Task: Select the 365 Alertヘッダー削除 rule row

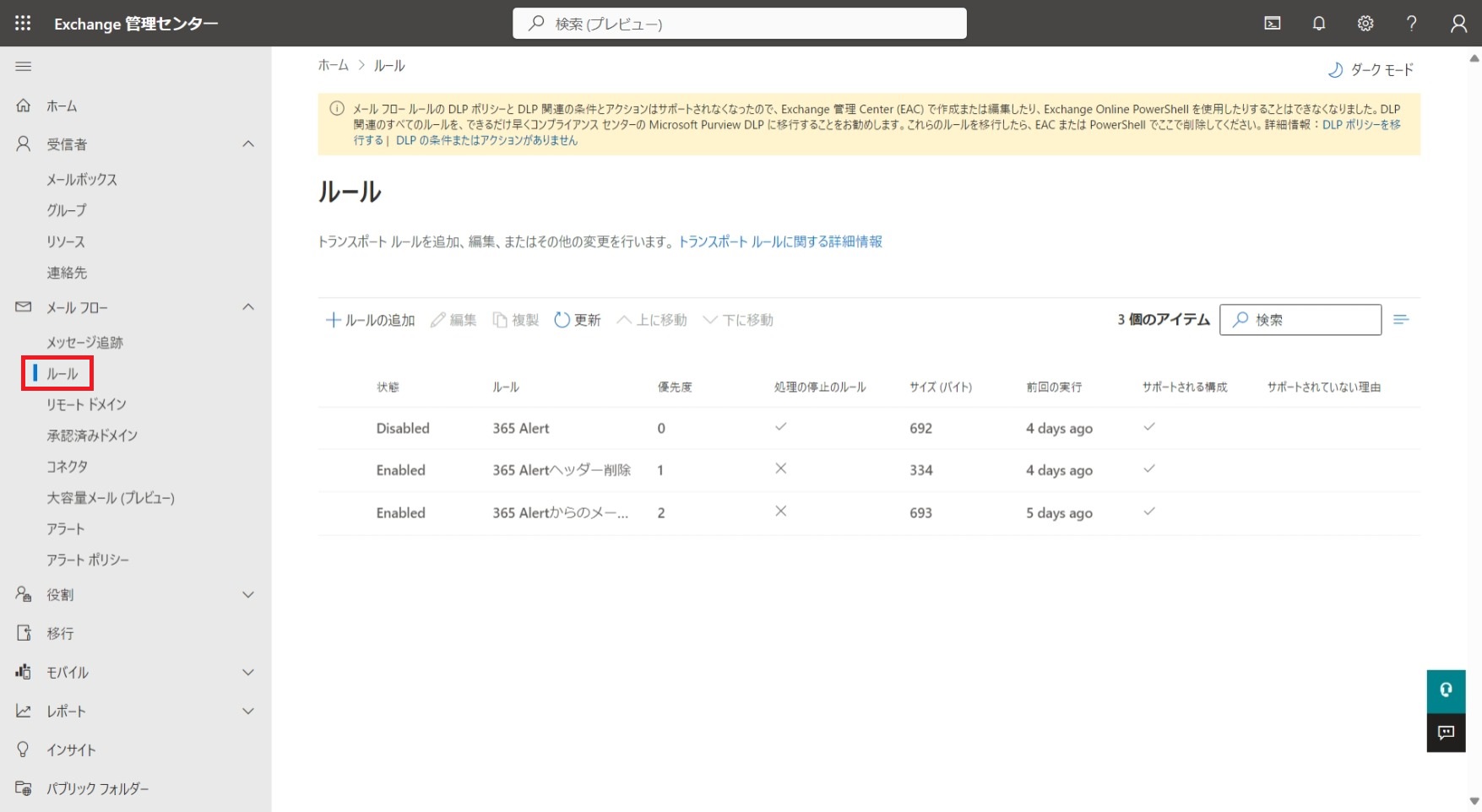Action: pos(561,471)
